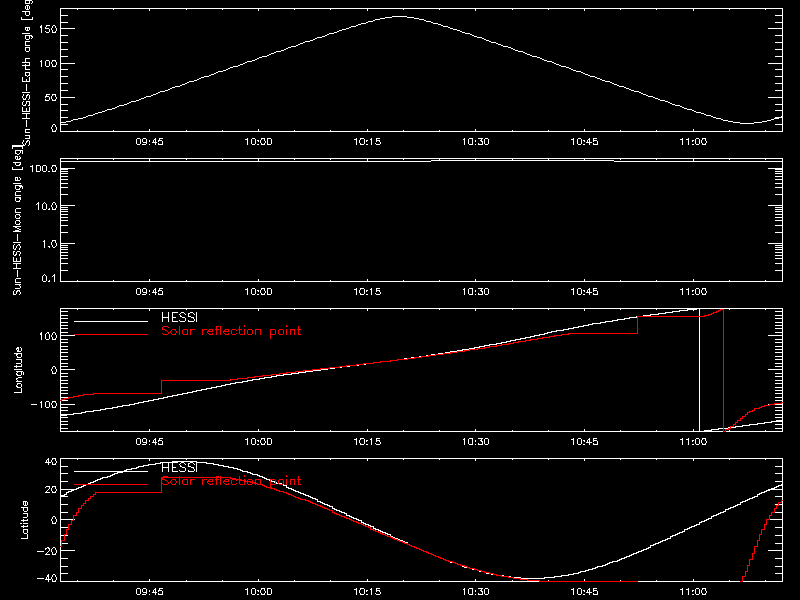The height and width of the screenshot is (600, 800).
Task: Click the -20 tick on Latitude axis
Action: tap(47, 551)
